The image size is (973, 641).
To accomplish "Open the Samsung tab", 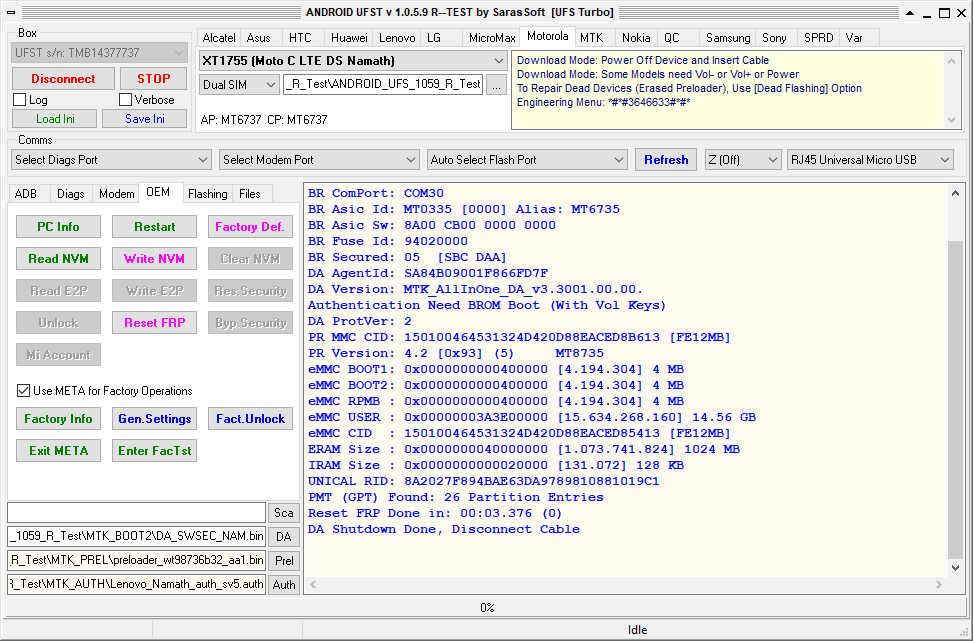I will (728, 38).
